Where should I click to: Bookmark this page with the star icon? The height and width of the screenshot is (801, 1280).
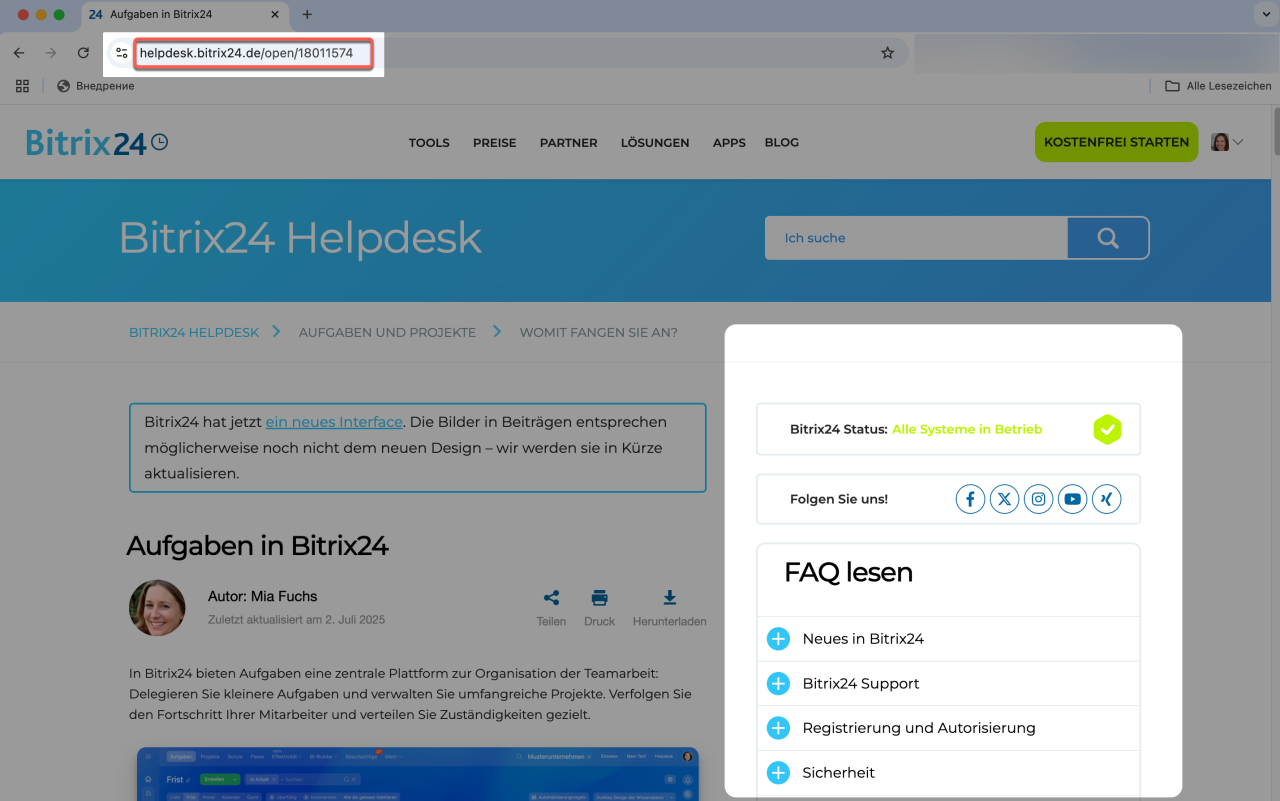(887, 53)
